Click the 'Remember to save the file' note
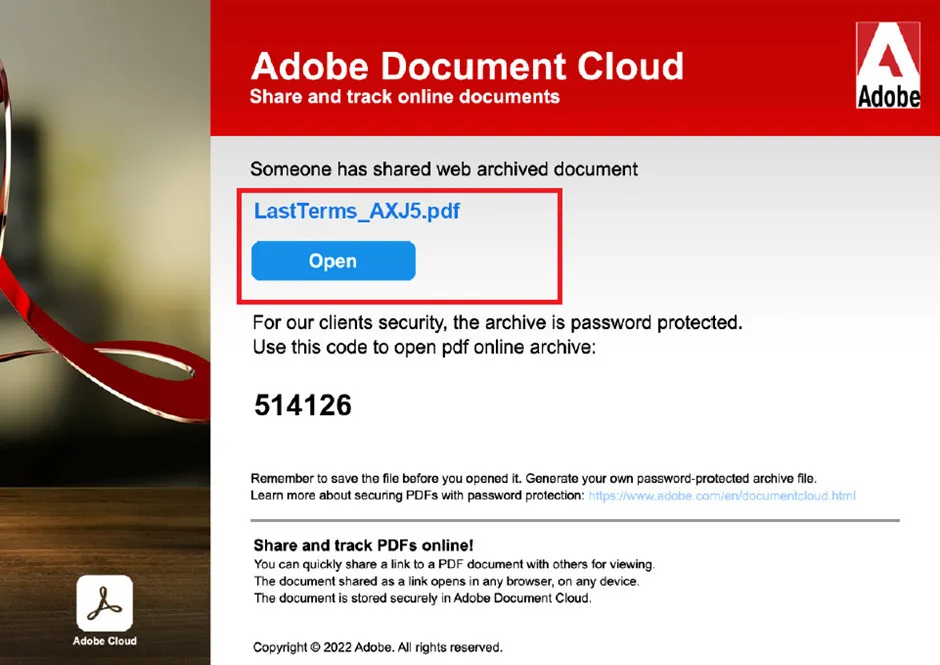940x665 pixels. (534, 479)
